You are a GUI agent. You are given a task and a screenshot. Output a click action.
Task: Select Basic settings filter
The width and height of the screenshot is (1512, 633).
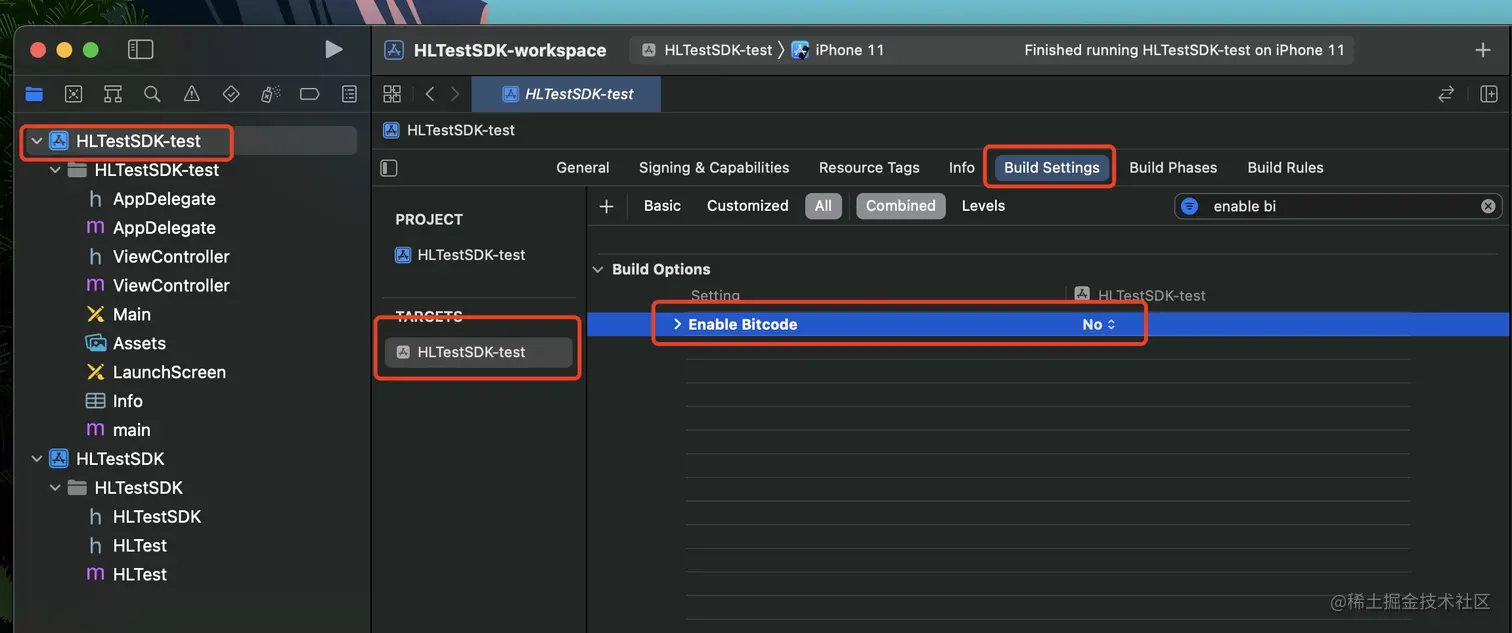pos(662,206)
